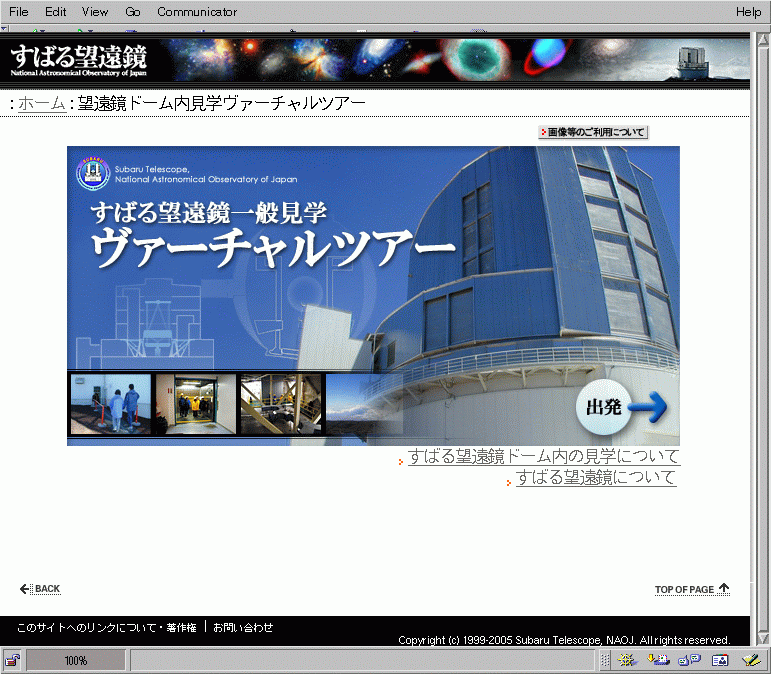
Task: Click the BACK link at page bottom
Action: tap(41, 589)
